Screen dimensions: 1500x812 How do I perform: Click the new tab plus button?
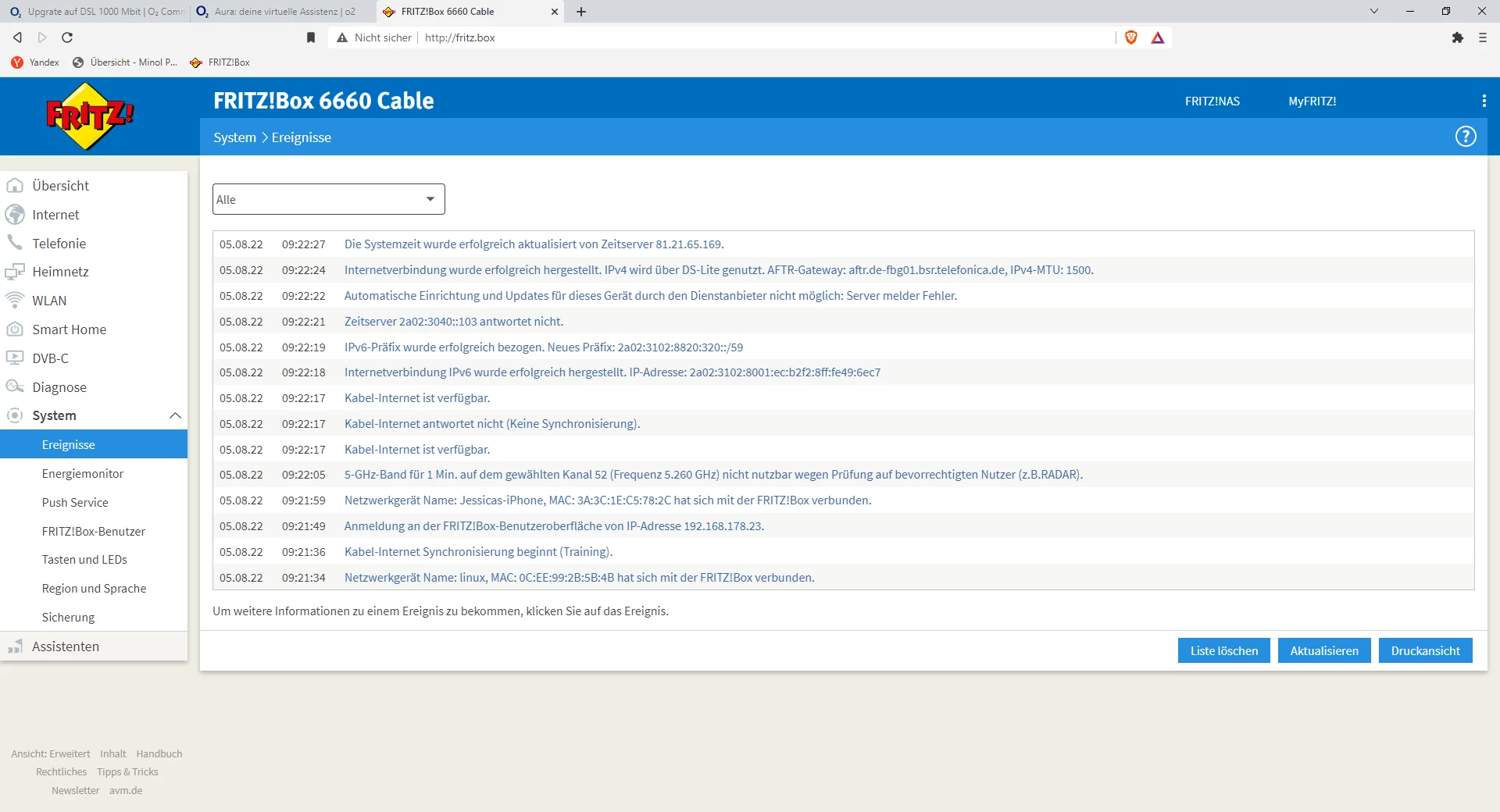[581, 12]
